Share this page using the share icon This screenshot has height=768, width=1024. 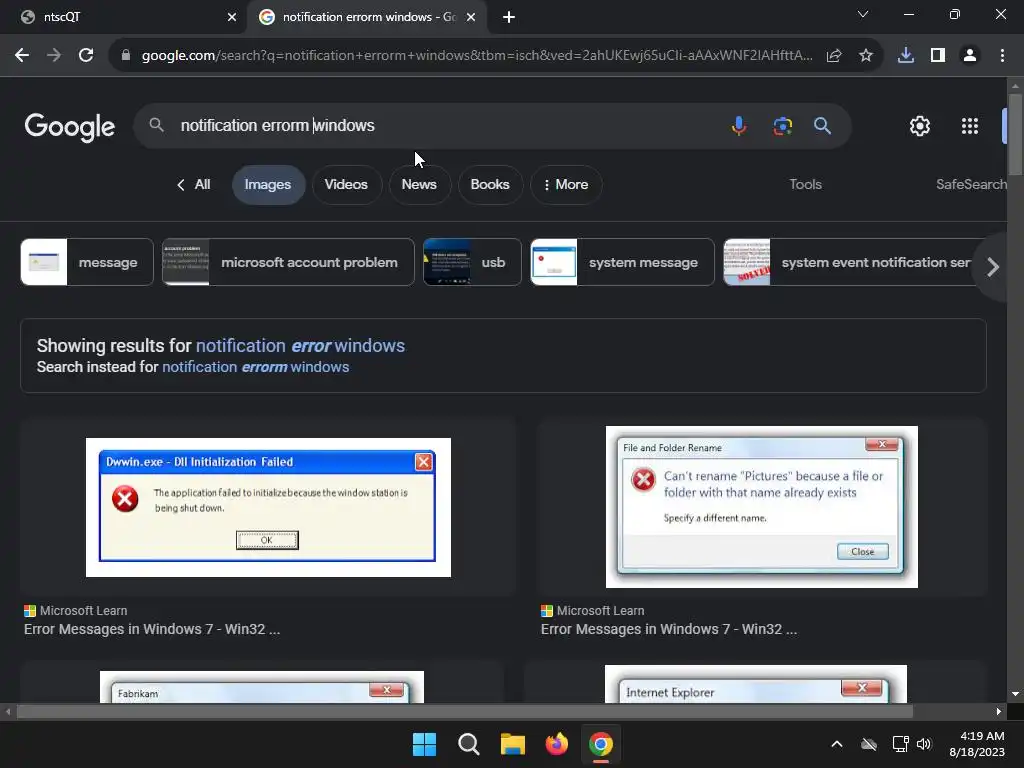pyautogui.click(x=834, y=56)
